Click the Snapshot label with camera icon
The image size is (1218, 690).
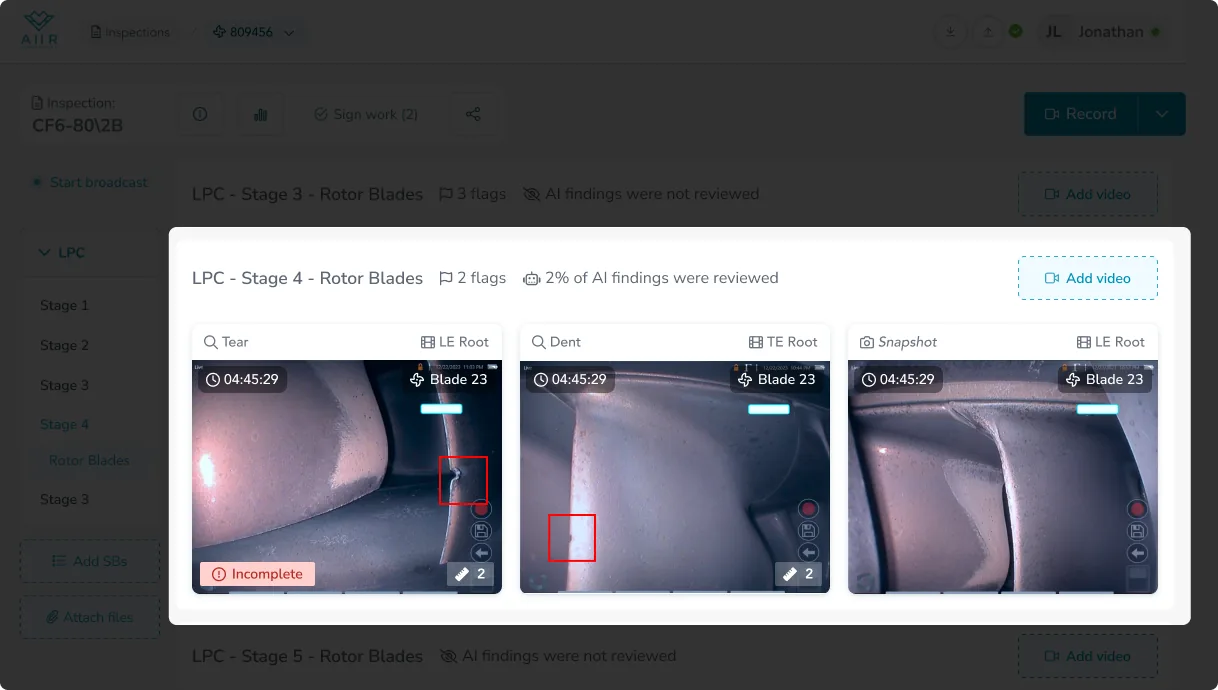tap(899, 342)
